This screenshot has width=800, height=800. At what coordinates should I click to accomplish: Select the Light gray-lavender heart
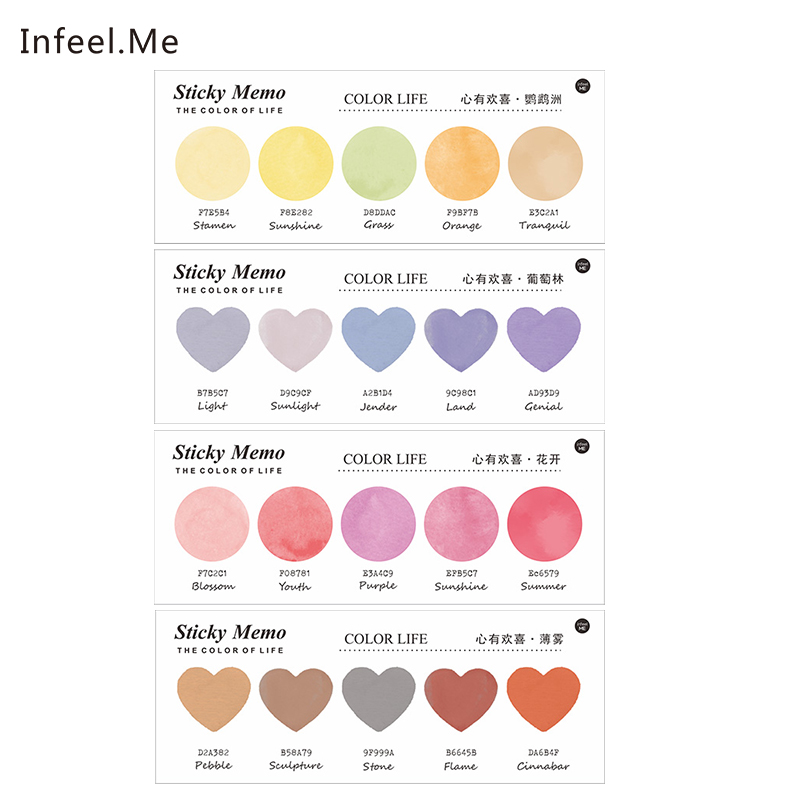[x=213, y=338]
